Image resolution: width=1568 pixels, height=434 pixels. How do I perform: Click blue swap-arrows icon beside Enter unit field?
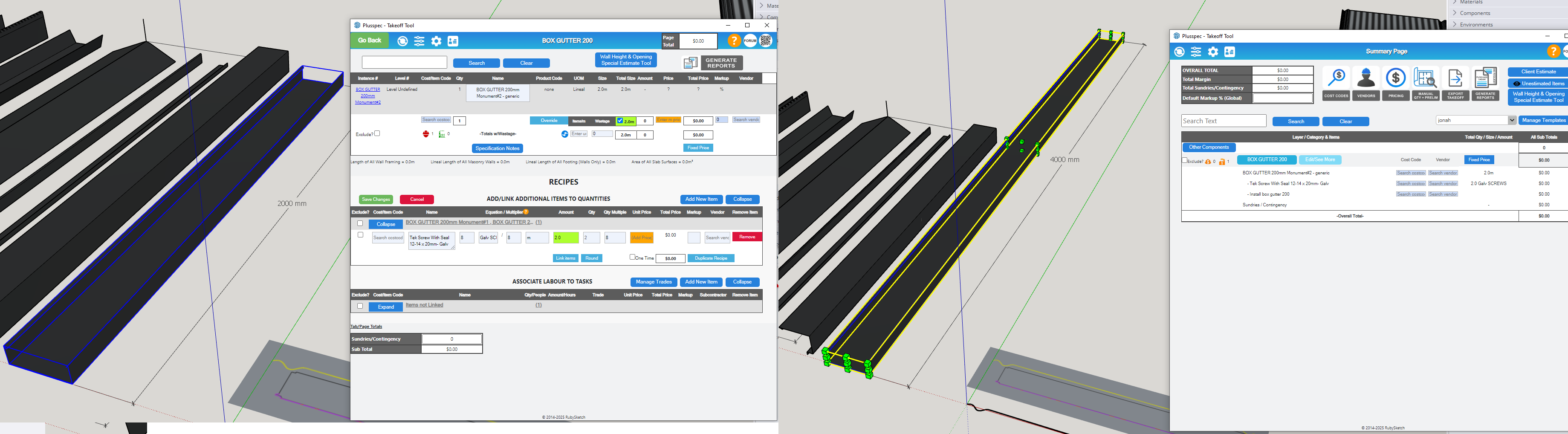click(565, 134)
